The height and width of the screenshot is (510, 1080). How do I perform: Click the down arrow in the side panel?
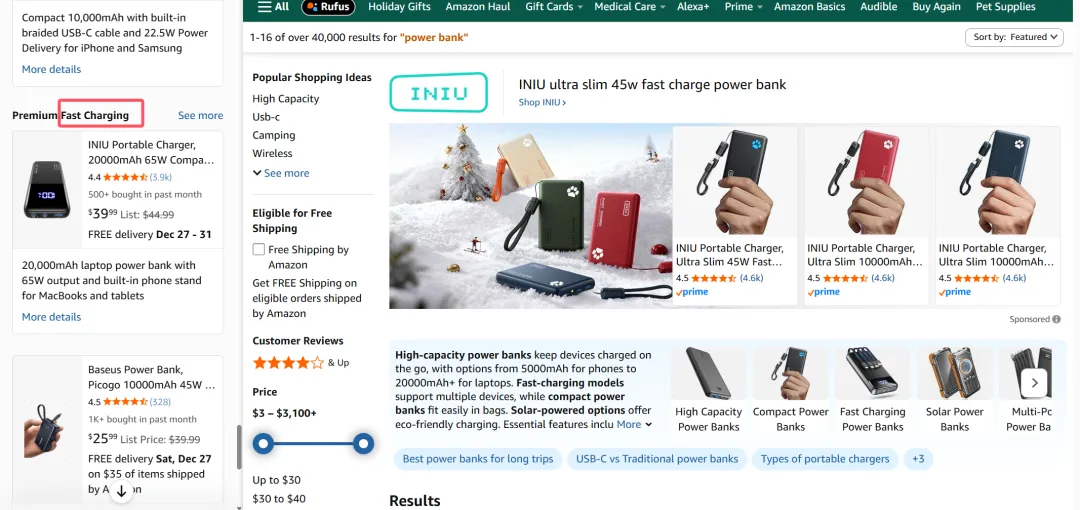coord(122,491)
